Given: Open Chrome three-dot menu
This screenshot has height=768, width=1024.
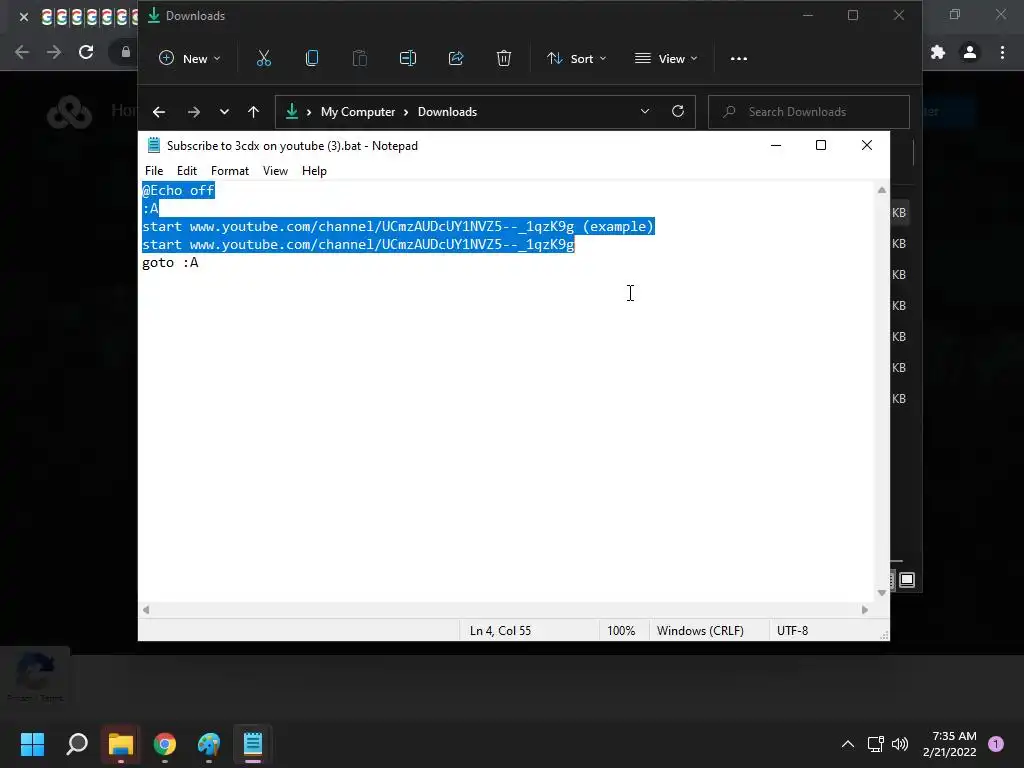Looking at the screenshot, I should pos(1002,52).
